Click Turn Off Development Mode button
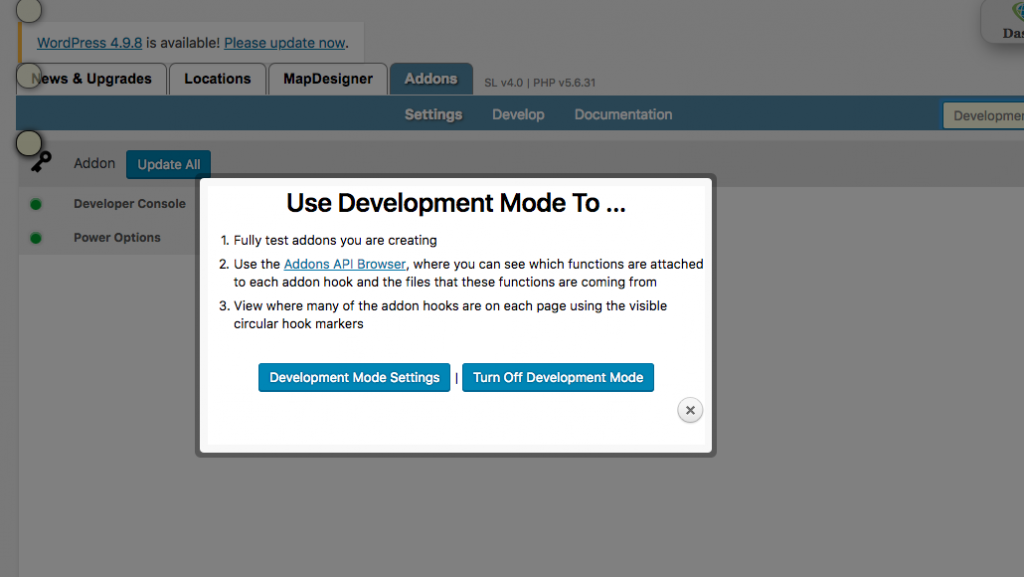The image size is (1024, 577). click(558, 378)
